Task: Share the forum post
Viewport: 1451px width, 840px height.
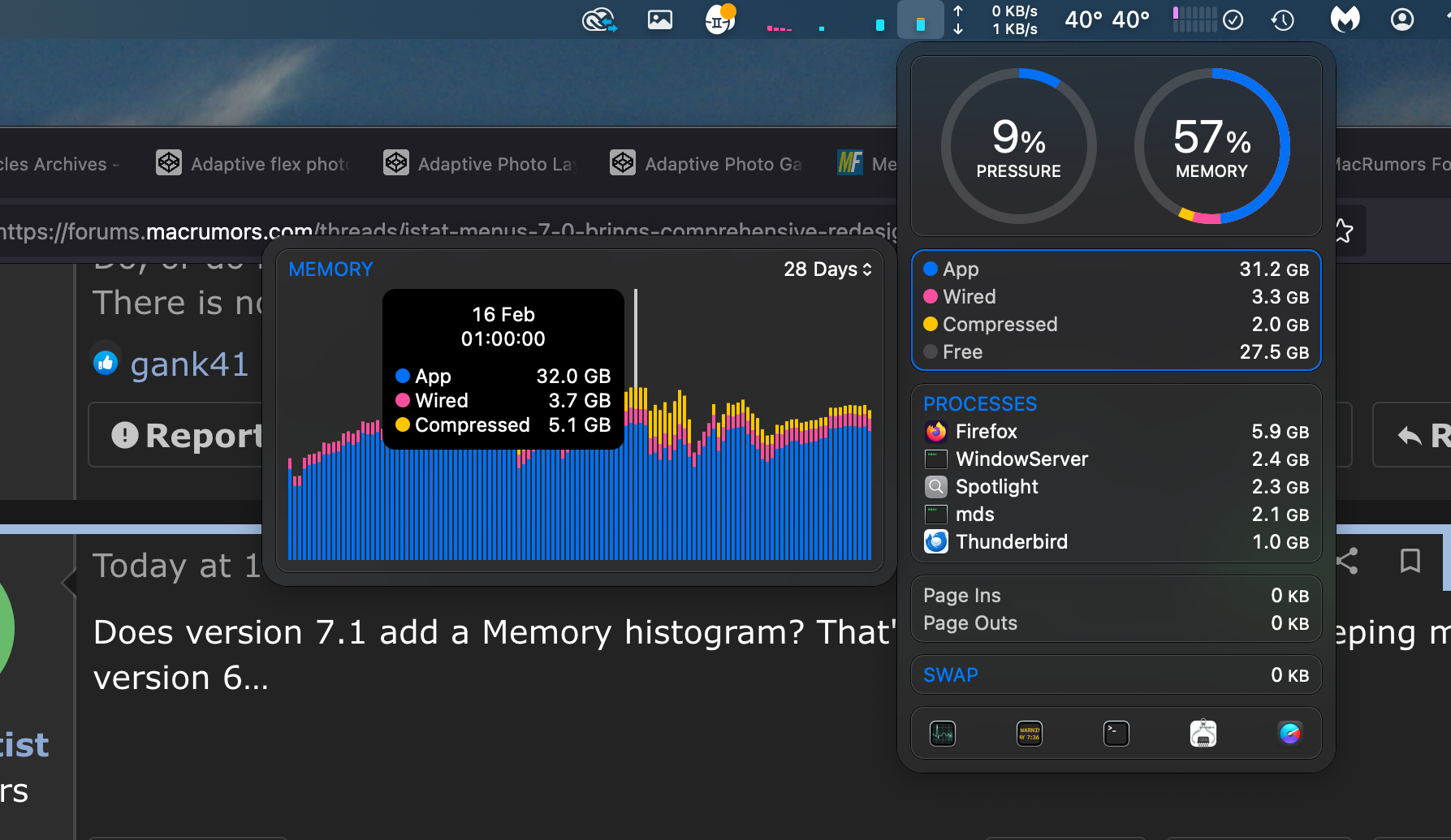Action: pos(1347,561)
